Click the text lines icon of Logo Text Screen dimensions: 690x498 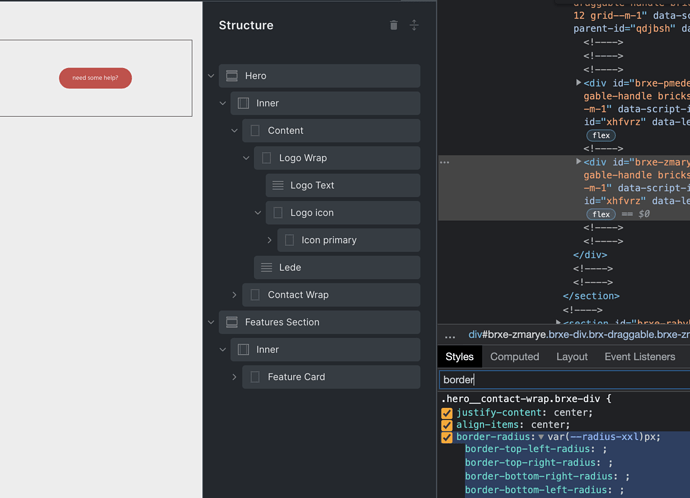[278, 185]
